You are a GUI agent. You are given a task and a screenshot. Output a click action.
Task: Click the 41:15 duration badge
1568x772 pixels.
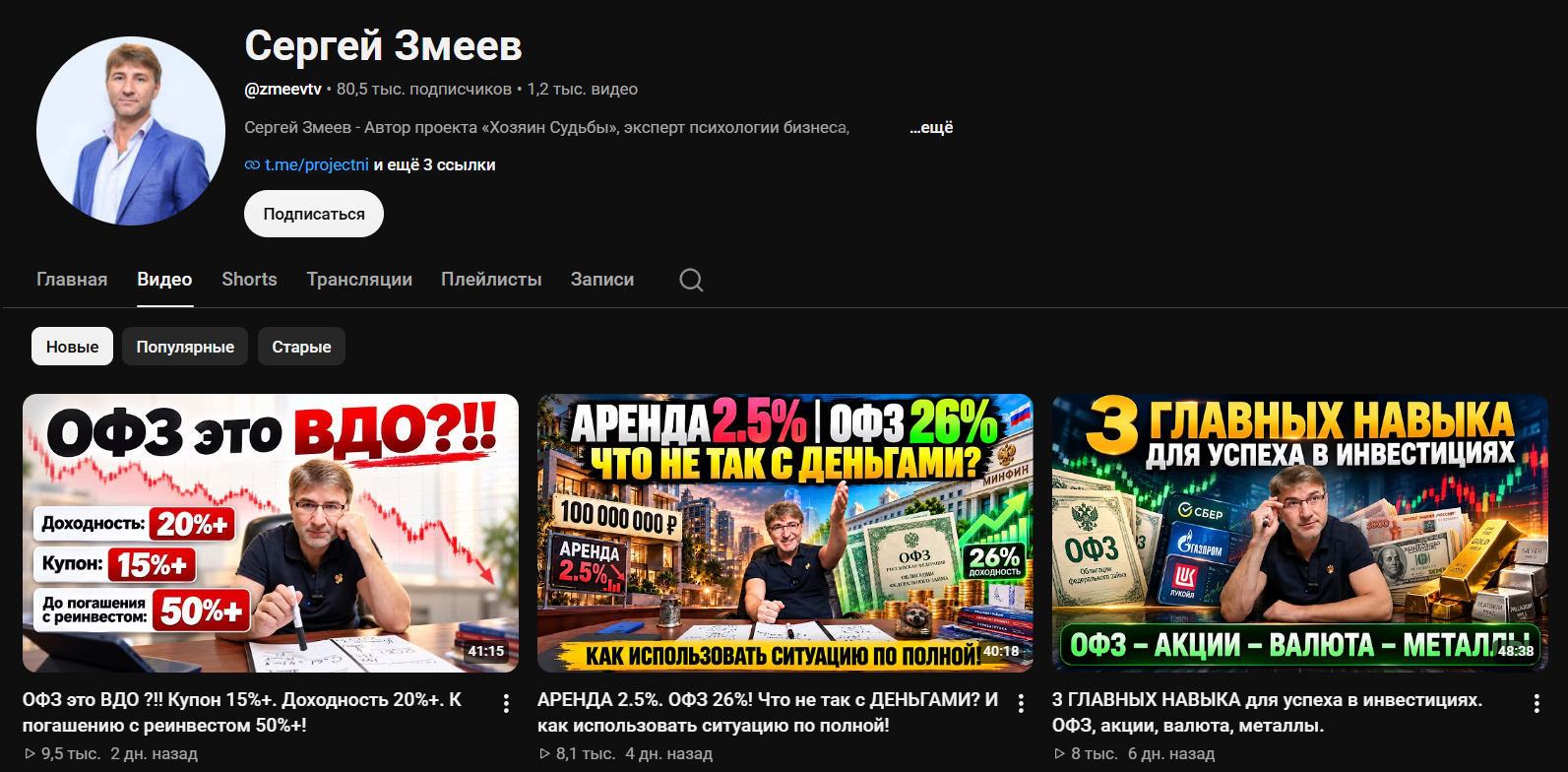pos(486,651)
